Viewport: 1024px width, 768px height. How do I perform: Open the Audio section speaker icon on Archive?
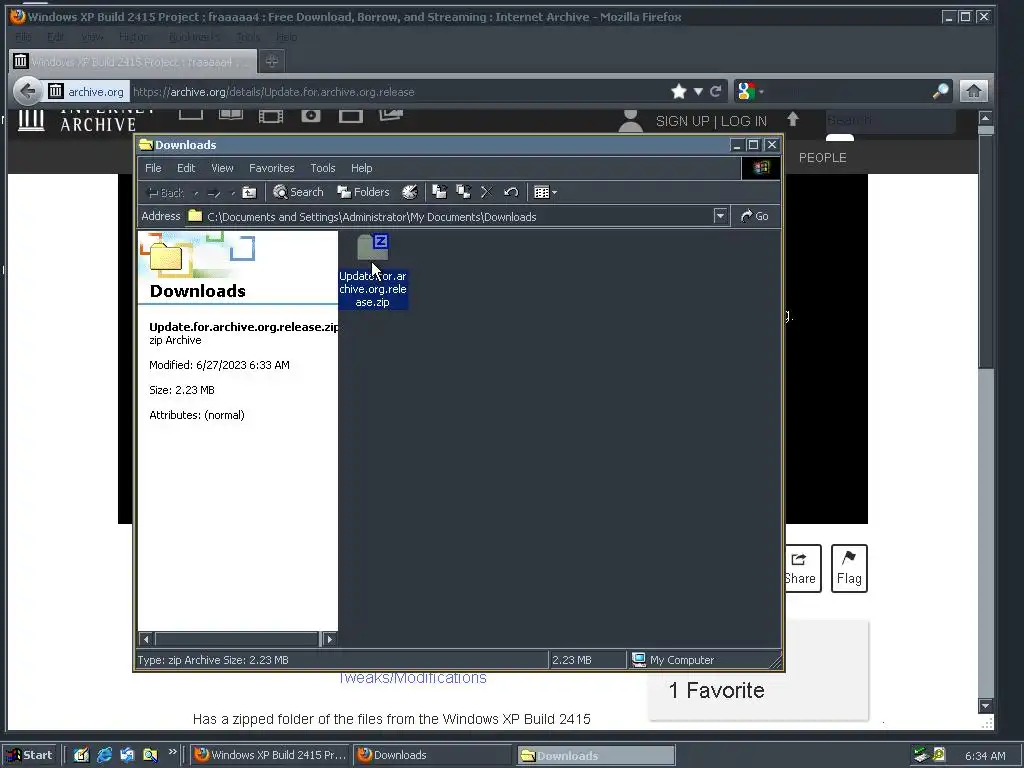click(x=310, y=116)
